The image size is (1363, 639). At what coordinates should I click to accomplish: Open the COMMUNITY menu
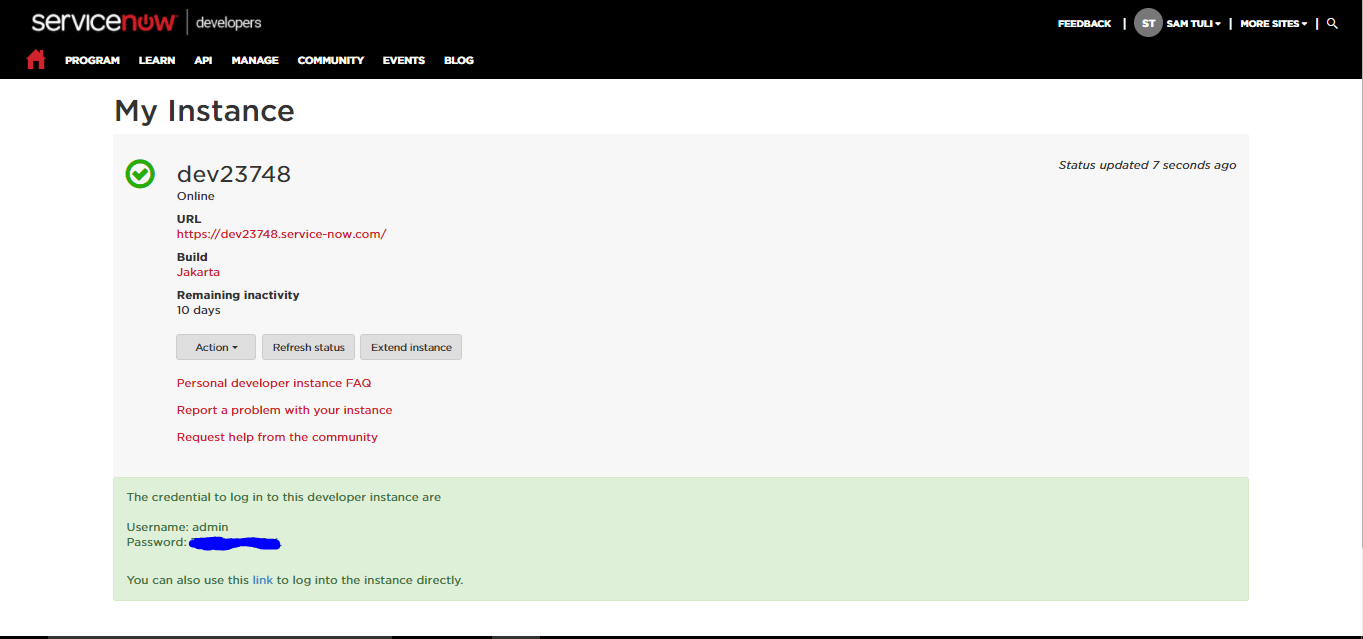(x=331, y=60)
